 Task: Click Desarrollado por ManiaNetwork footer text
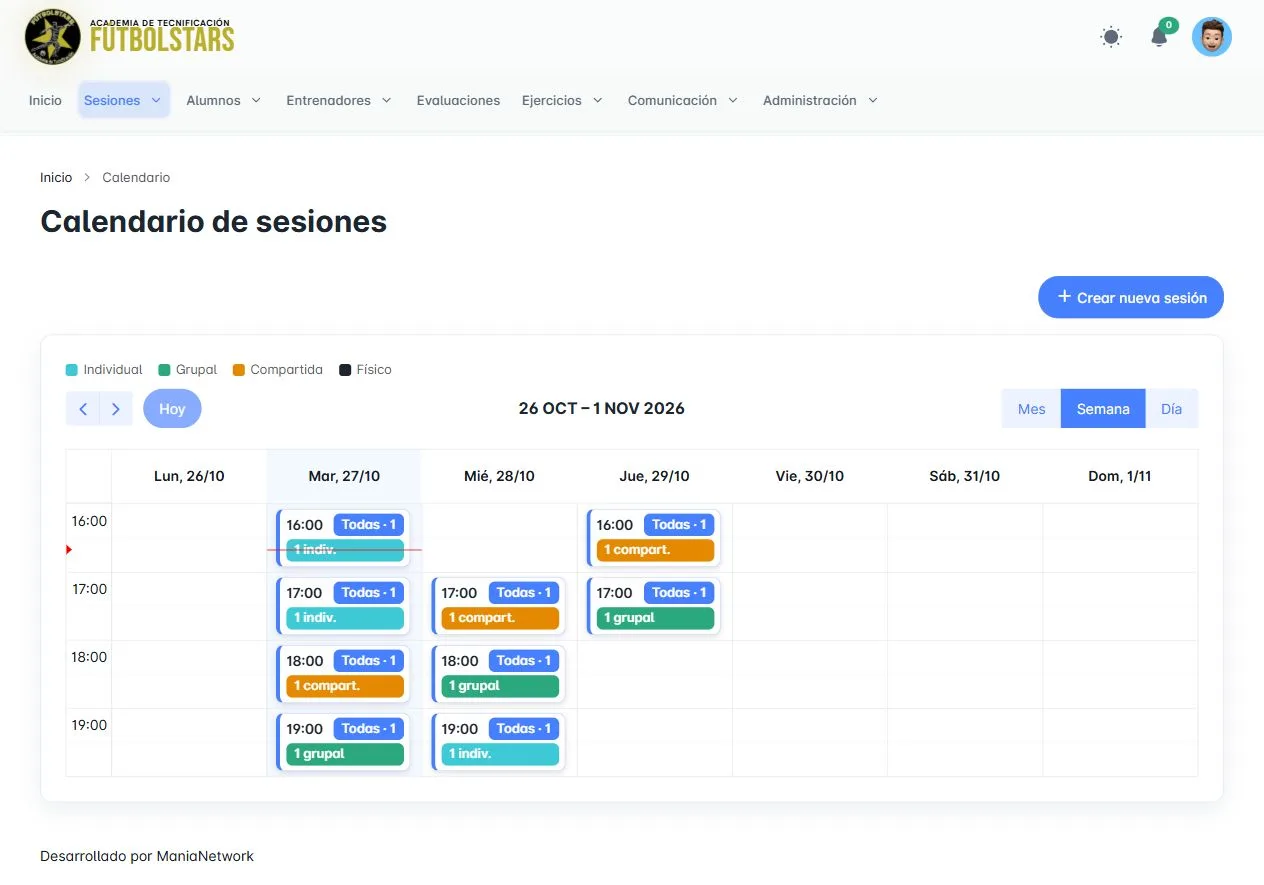[x=147, y=856]
